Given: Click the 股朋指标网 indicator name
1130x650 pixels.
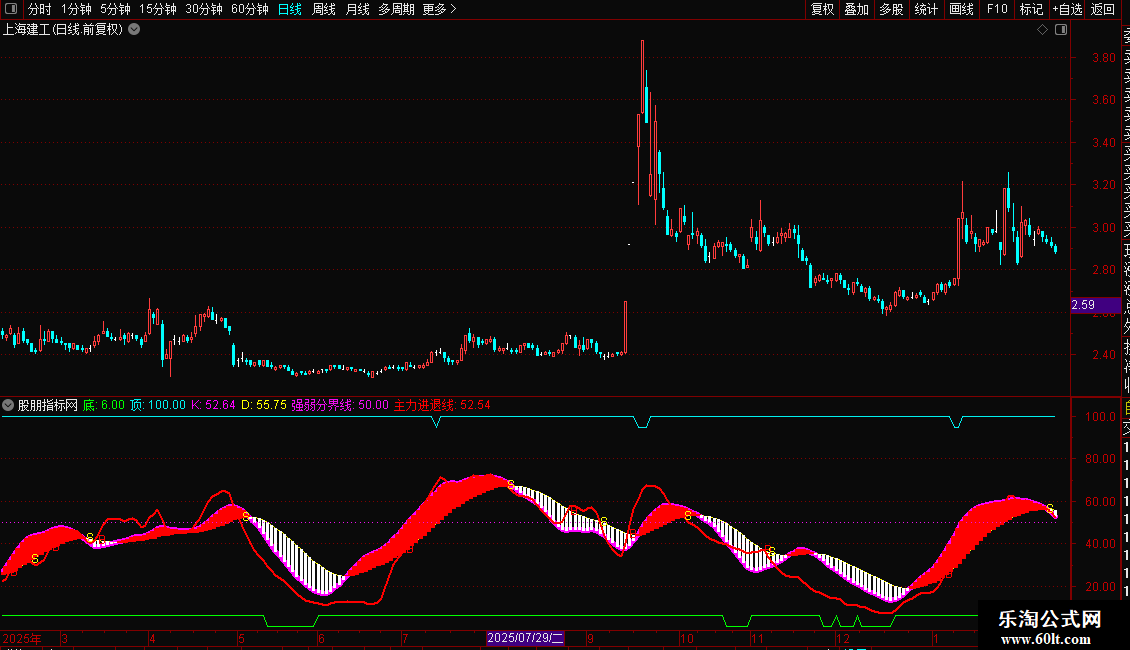Looking at the screenshot, I should coord(48,405).
